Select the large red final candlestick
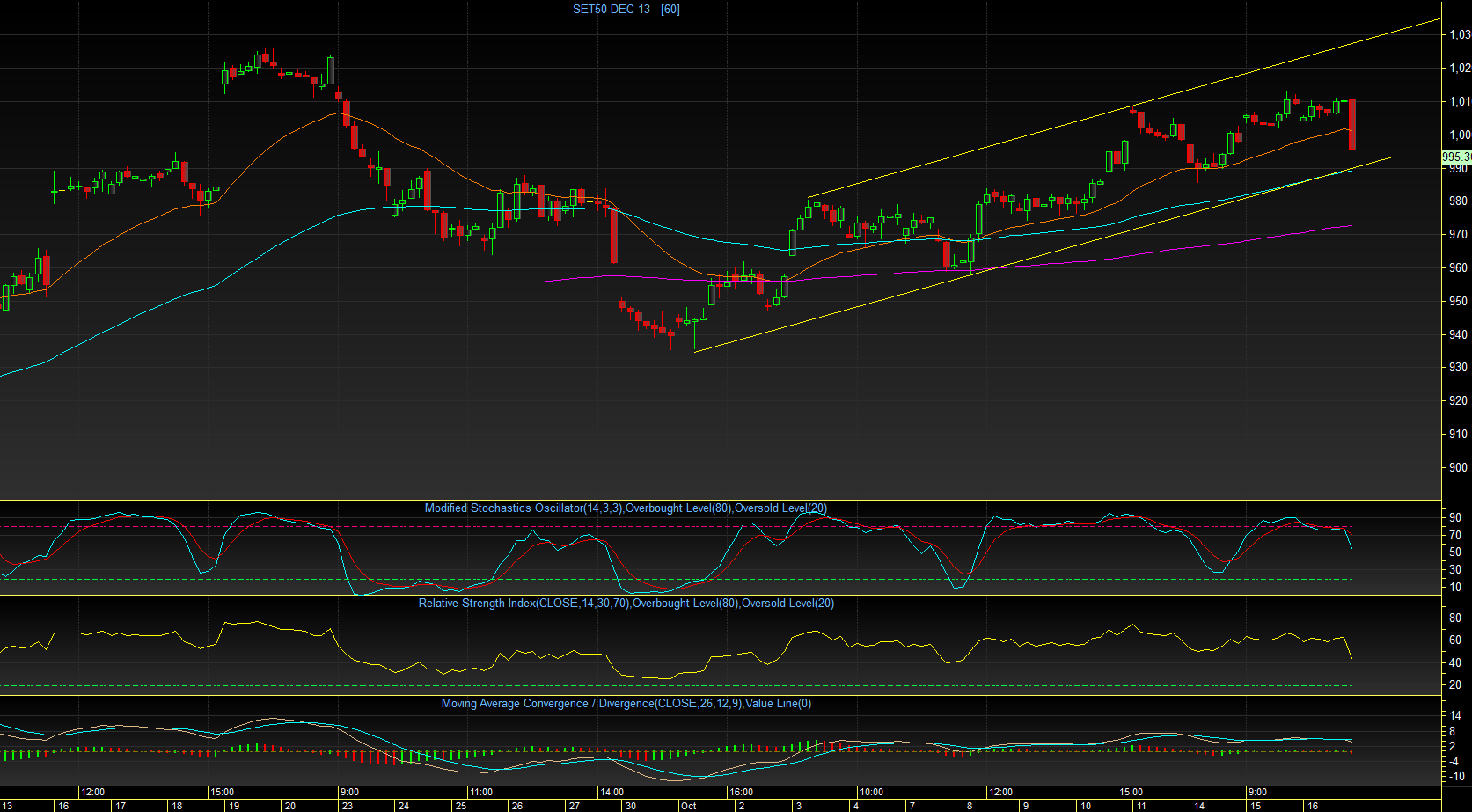This screenshot has width=1472, height=812. pyautogui.click(x=1351, y=124)
